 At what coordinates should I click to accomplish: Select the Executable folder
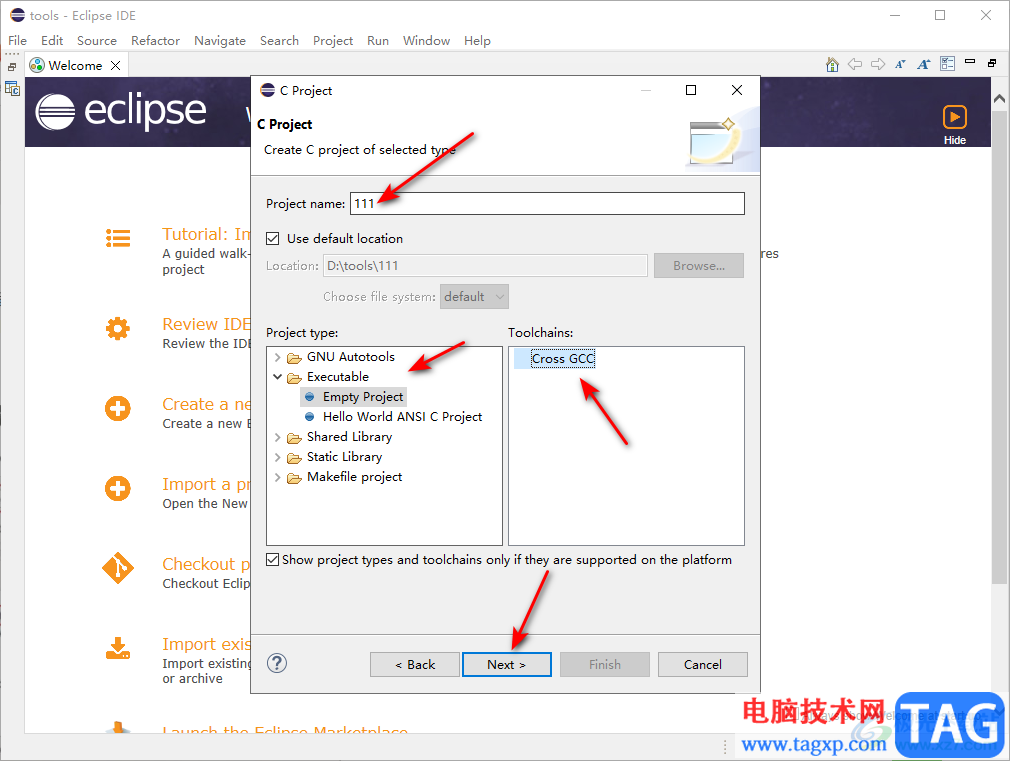338,377
